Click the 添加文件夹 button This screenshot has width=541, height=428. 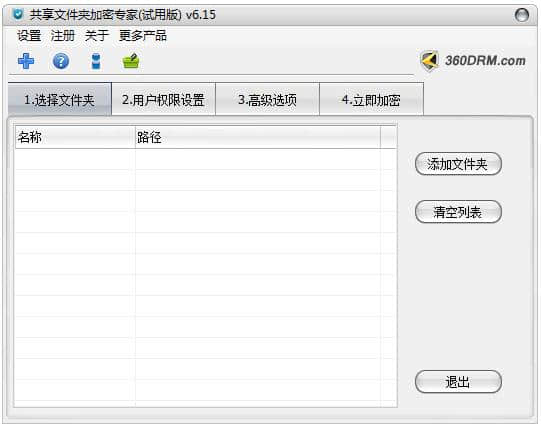pyautogui.click(x=458, y=164)
